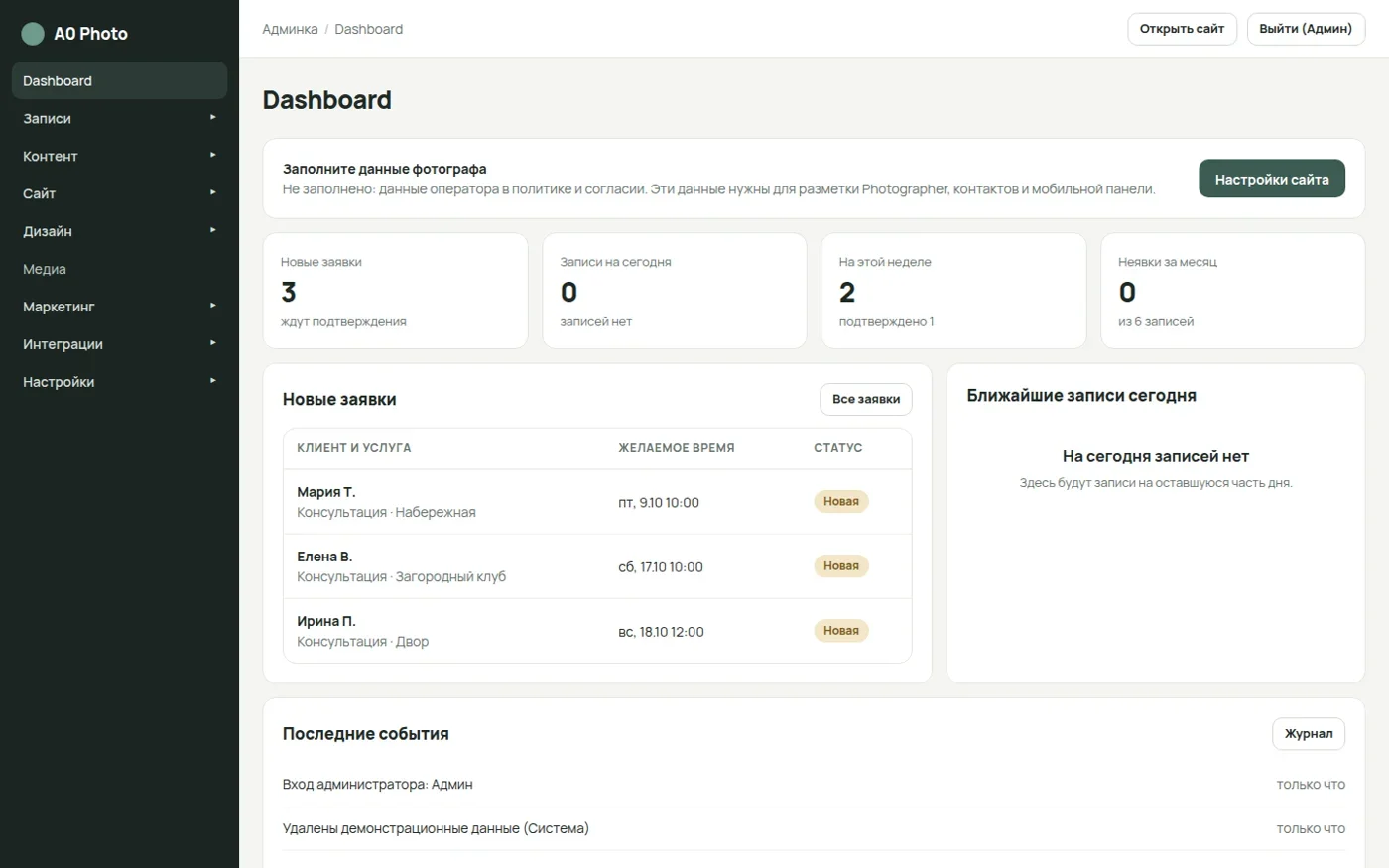Viewport: 1389px width, 868px height.
Task: Open Настройки сайта button
Action: point(1272,179)
